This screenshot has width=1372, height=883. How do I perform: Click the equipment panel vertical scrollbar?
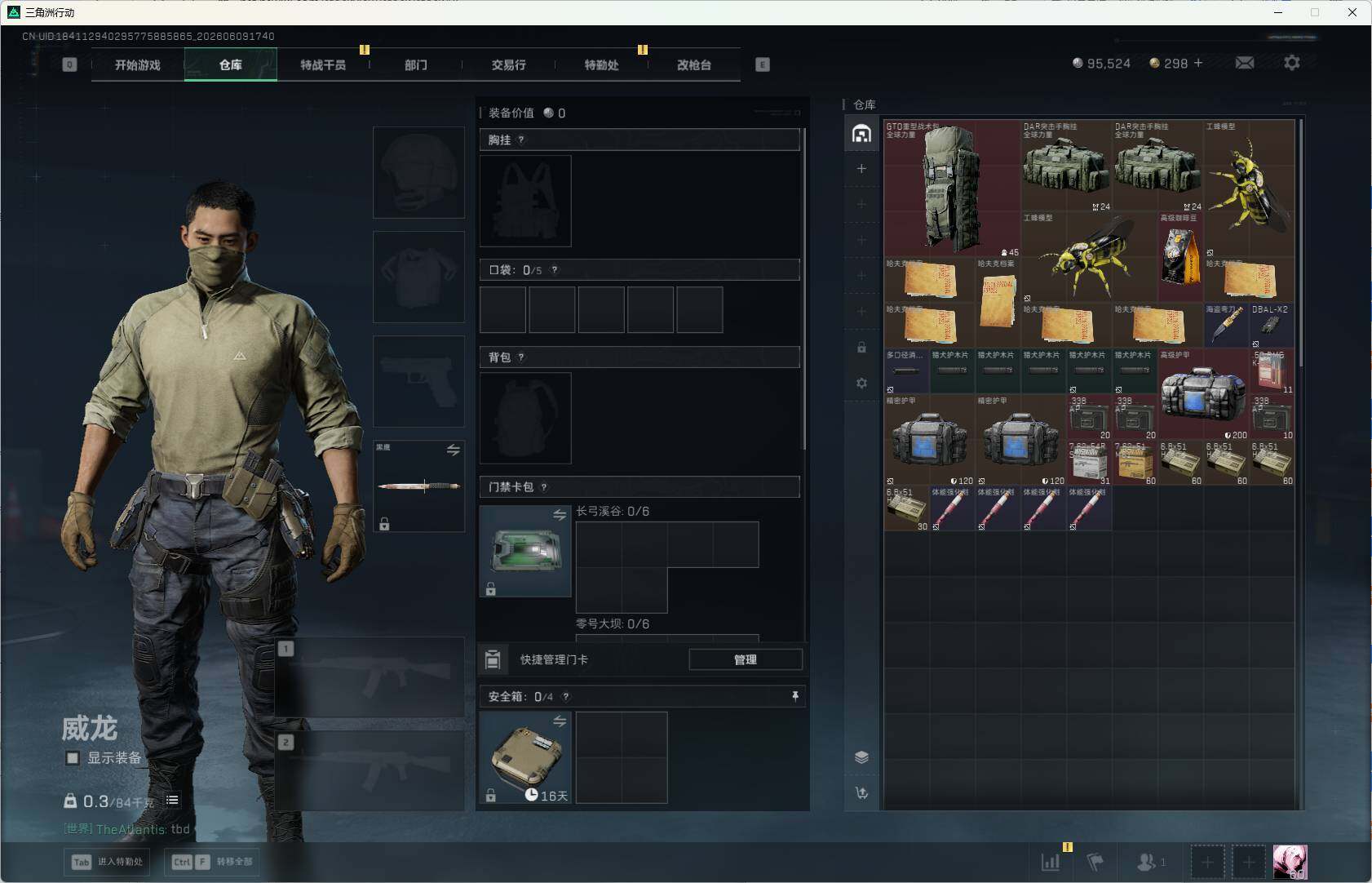coord(804,287)
